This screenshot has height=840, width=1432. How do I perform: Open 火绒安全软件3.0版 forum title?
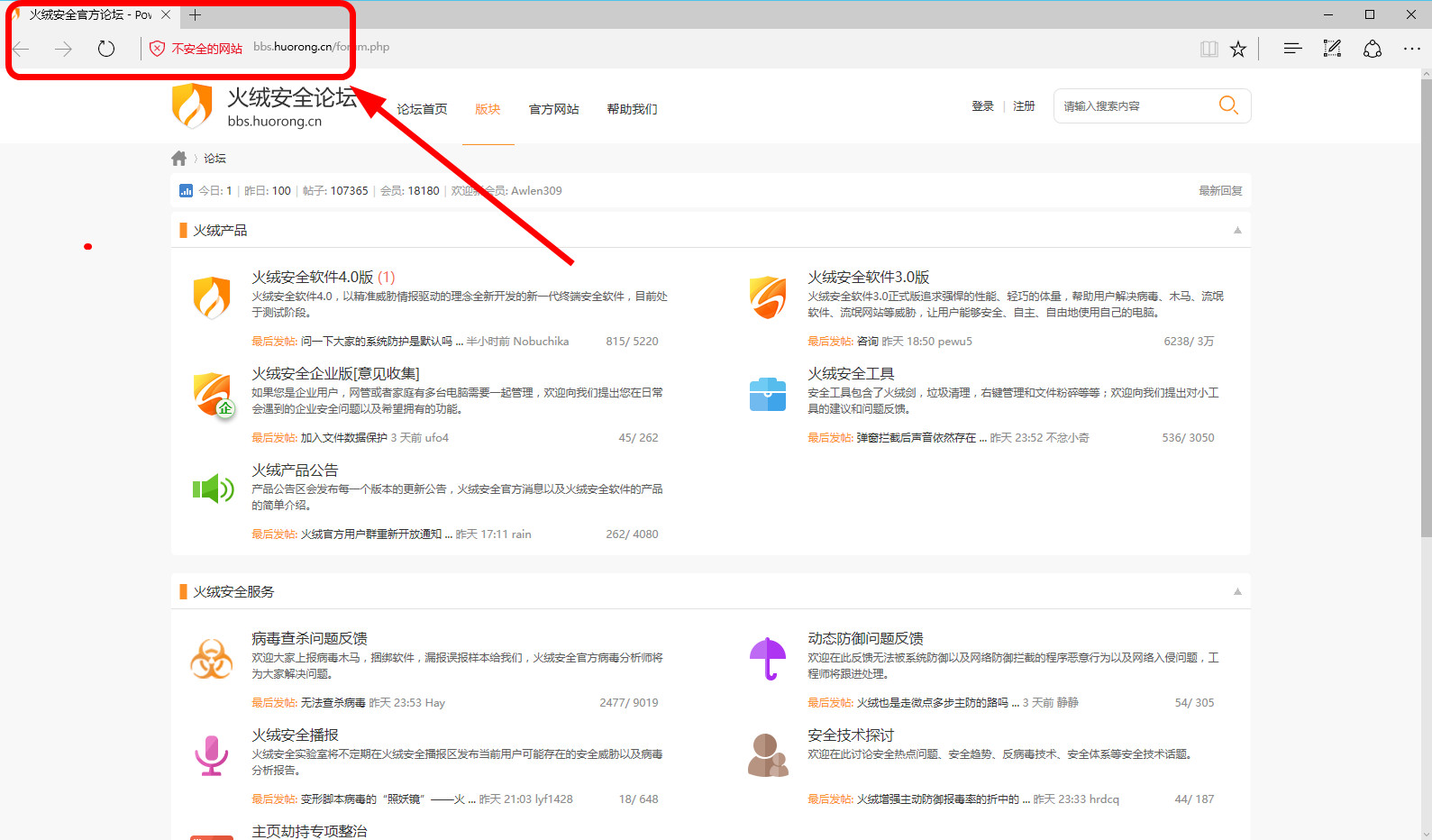868,278
